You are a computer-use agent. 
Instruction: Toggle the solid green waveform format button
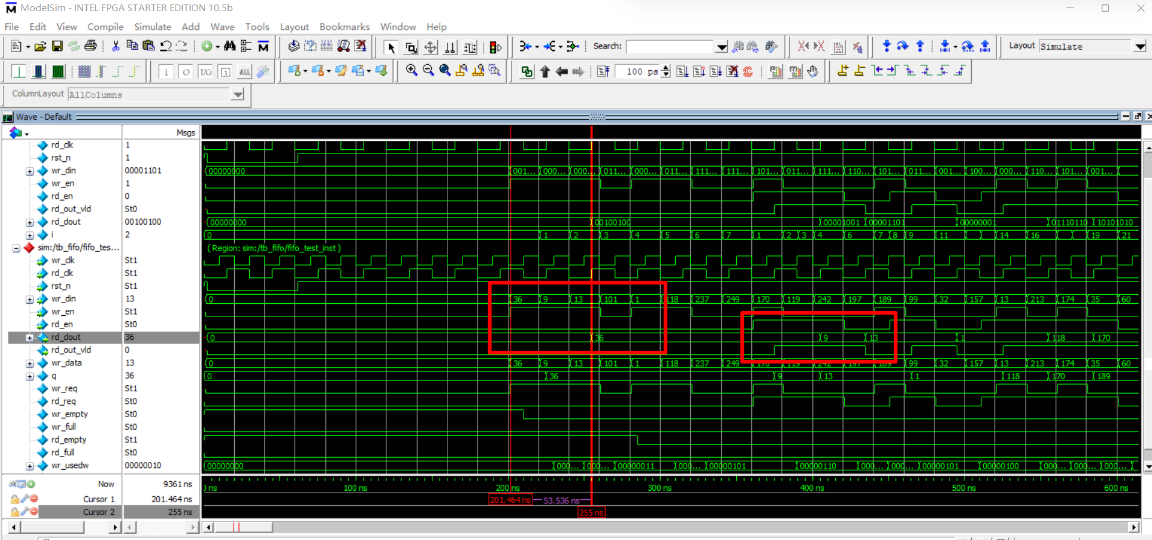(58, 71)
